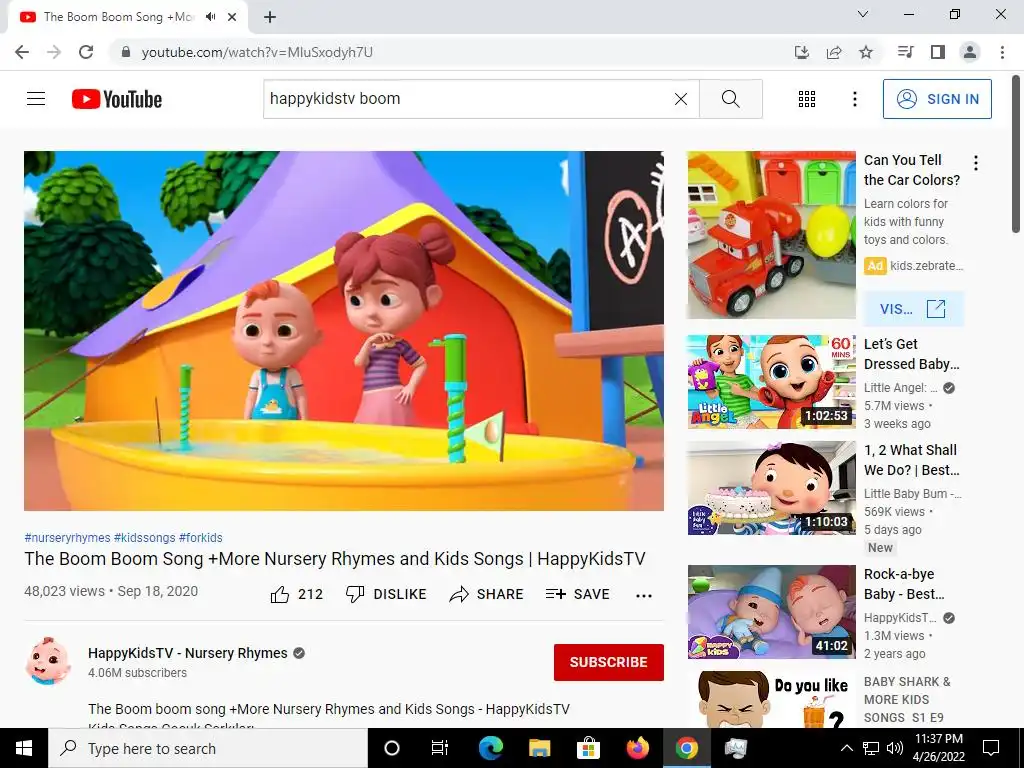The height and width of the screenshot is (768, 1024).
Task: Bookmark this page with the star
Action: 866,52
